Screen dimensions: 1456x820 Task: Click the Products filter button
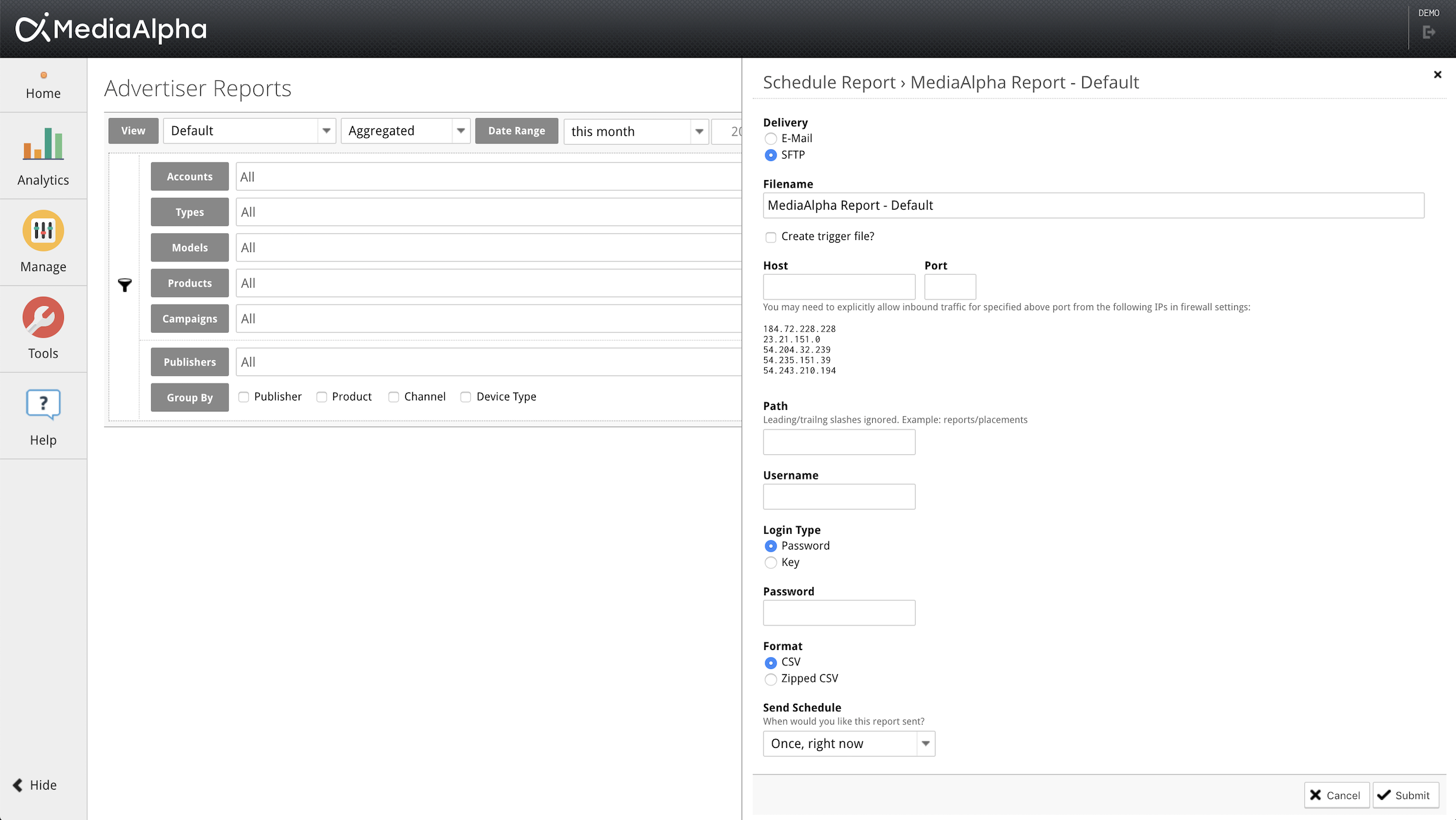click(190, 283)
